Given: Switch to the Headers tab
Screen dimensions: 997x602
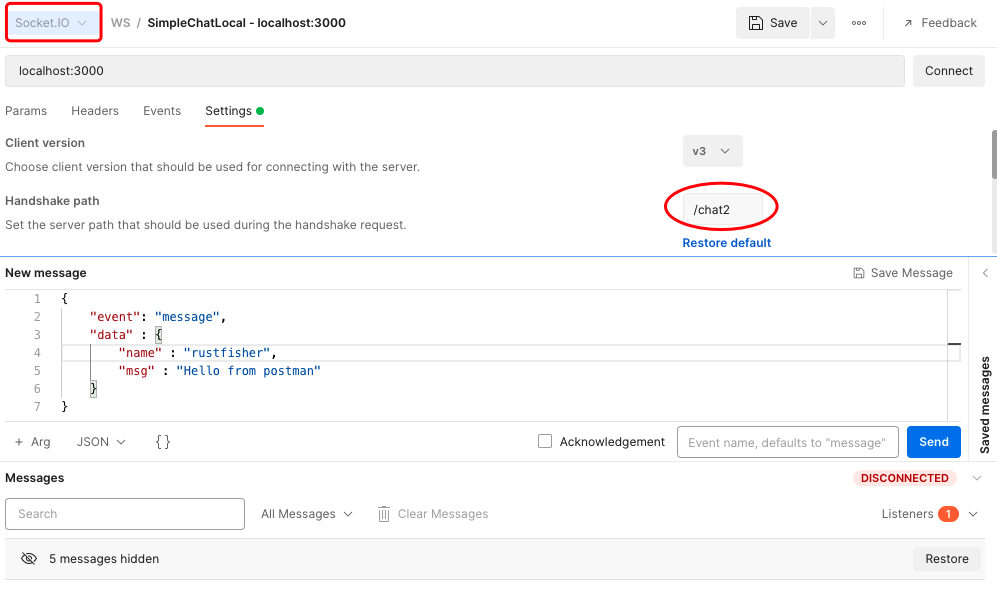Looking at the screenshot, I should pyautogui.click(x=95, y=111).
